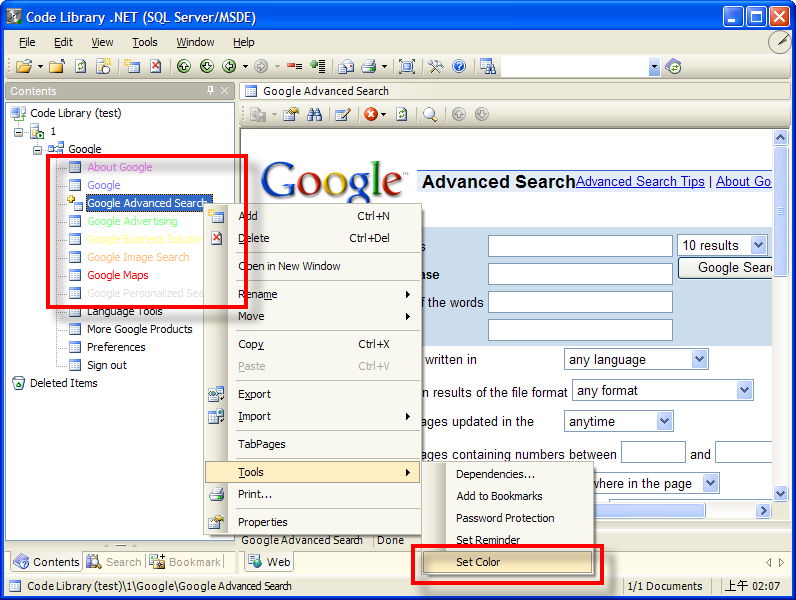Select the Deleted Items node

pyautogui.click(x=63, y=383)
